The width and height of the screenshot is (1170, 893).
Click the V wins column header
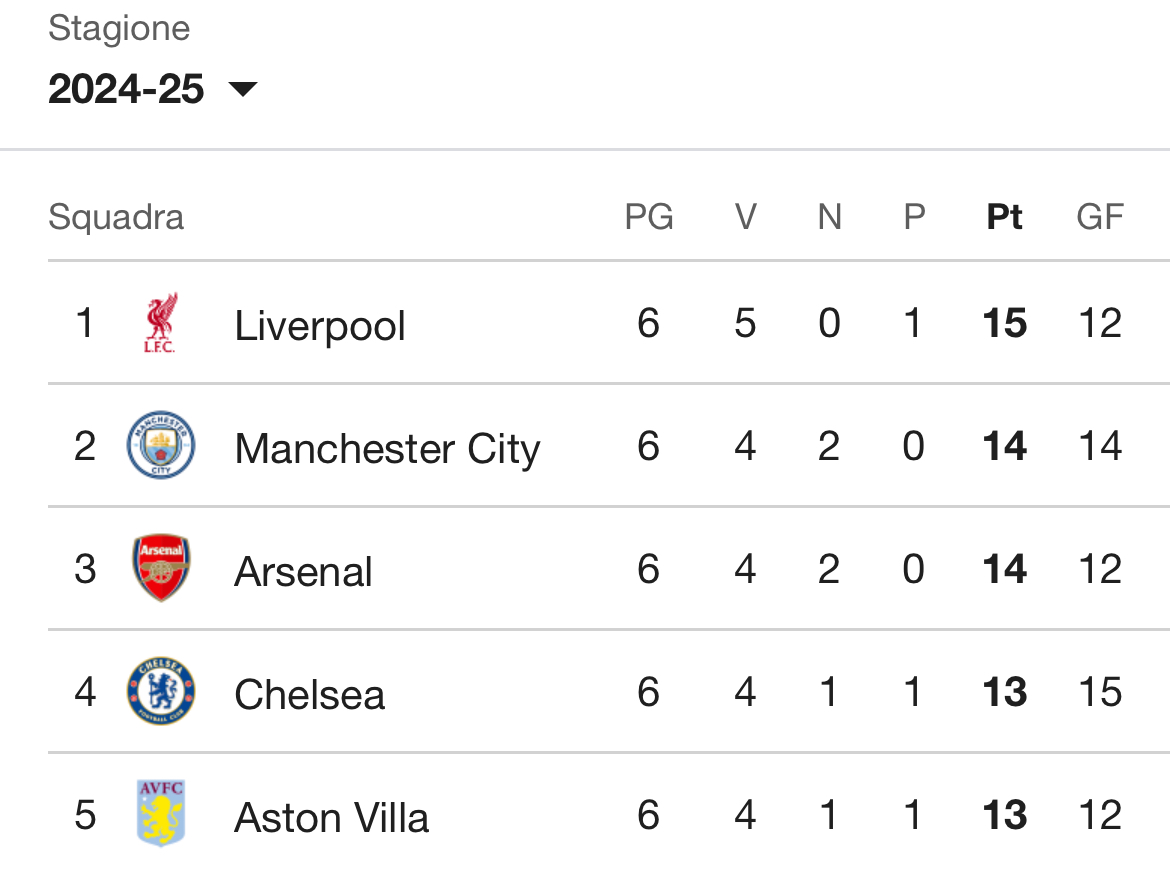[745, 217]
